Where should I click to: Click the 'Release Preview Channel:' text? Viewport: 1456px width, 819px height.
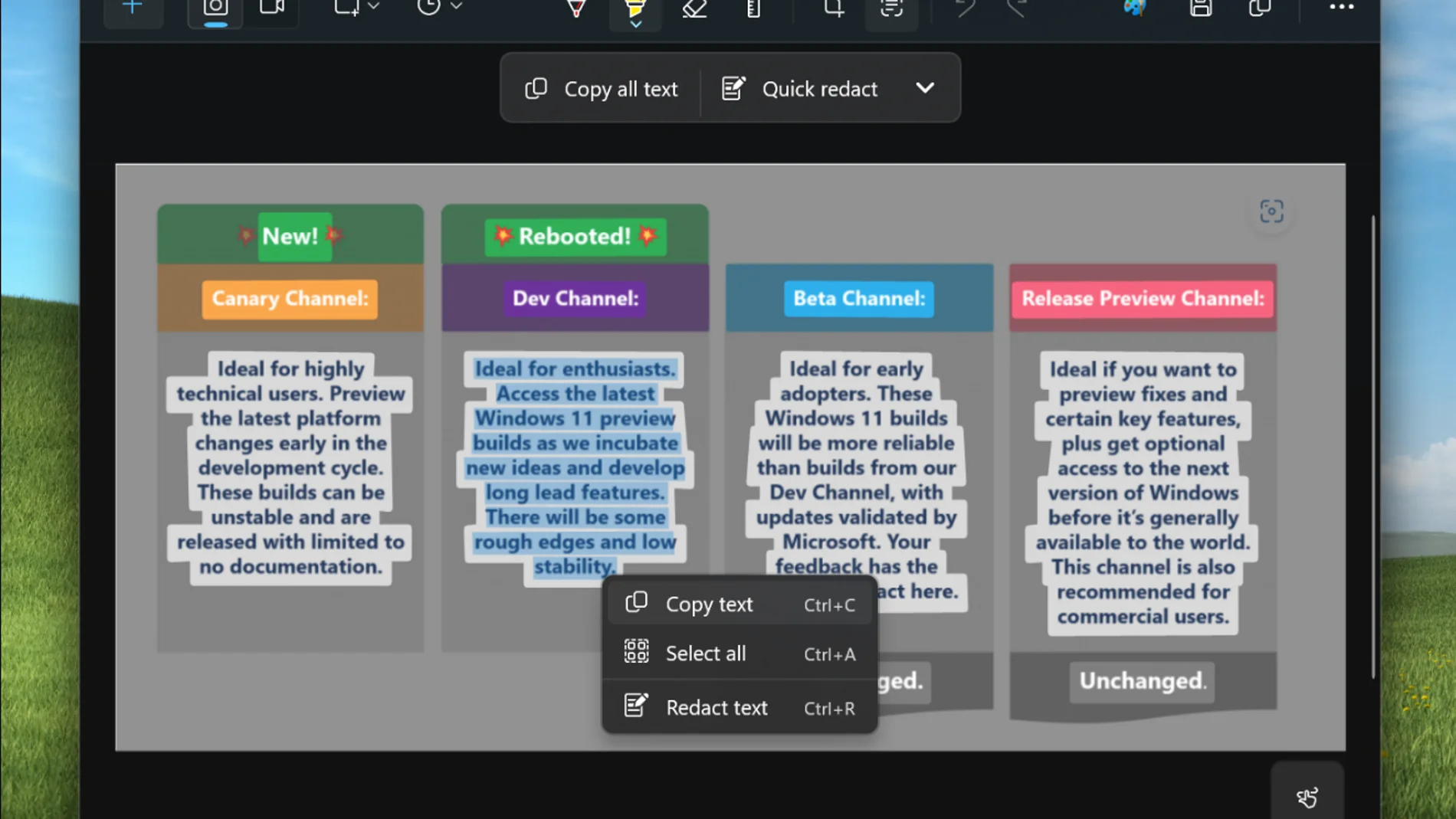coord(1143,299)
